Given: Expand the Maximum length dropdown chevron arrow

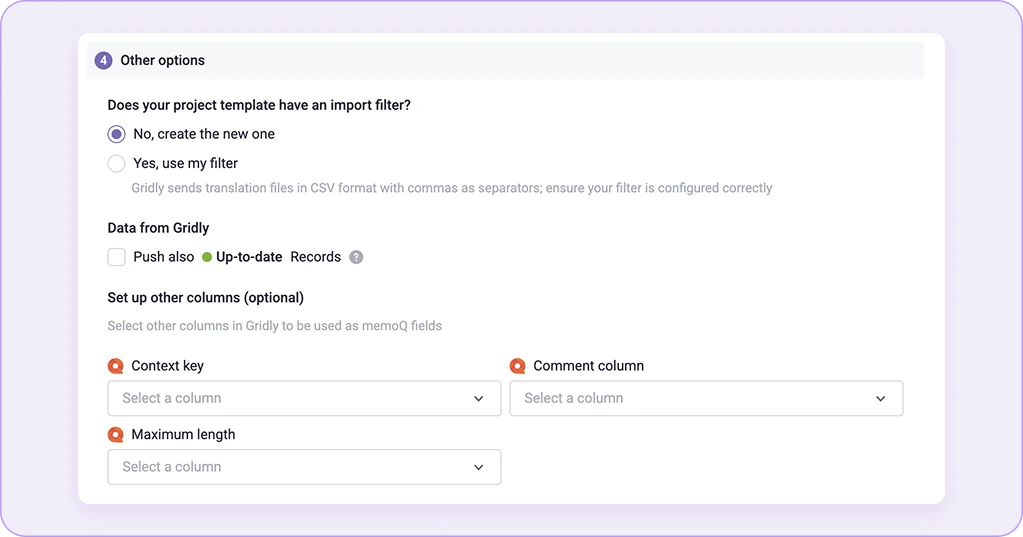Looking at the screenshot, I should pos(479,467).
